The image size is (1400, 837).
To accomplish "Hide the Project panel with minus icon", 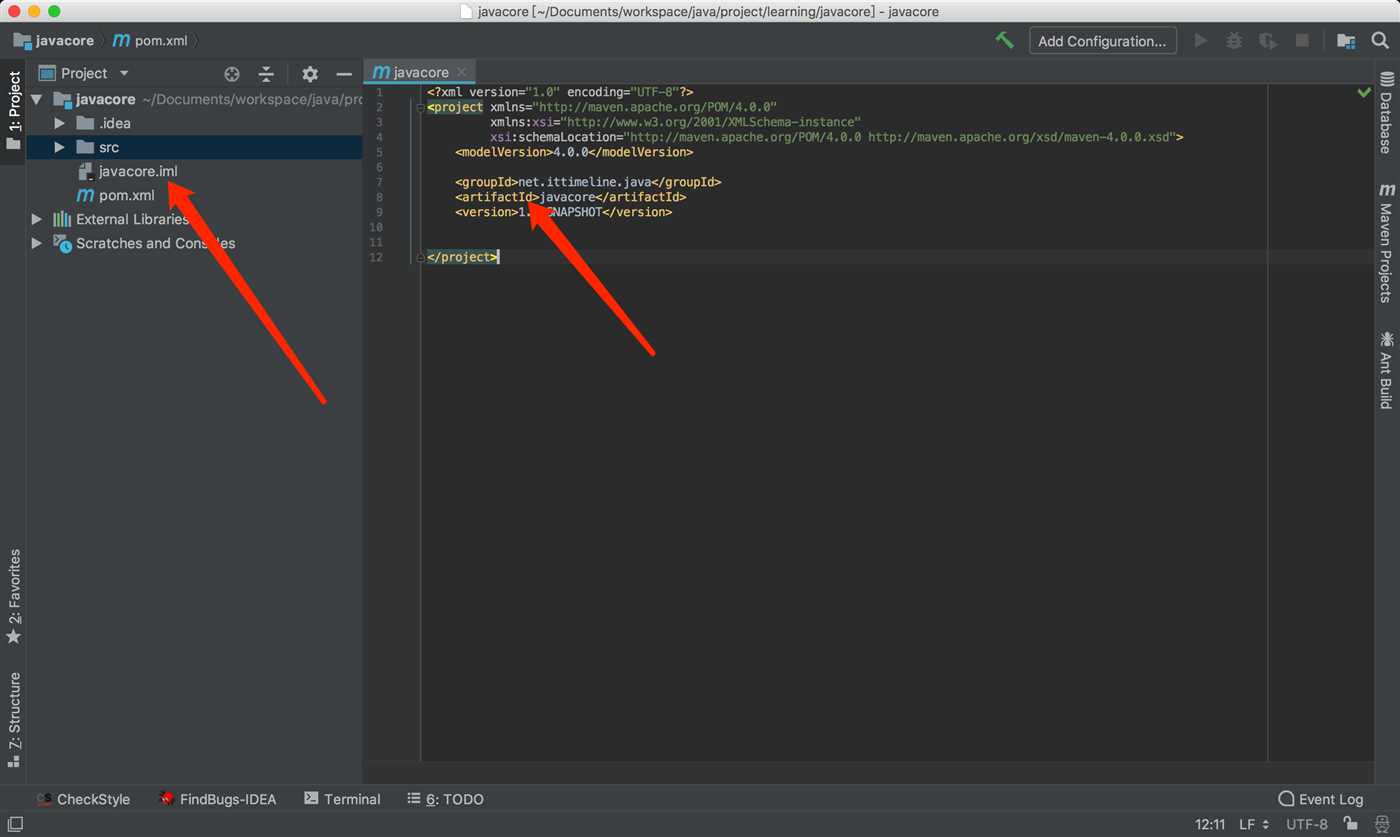I will coord(344,73).
